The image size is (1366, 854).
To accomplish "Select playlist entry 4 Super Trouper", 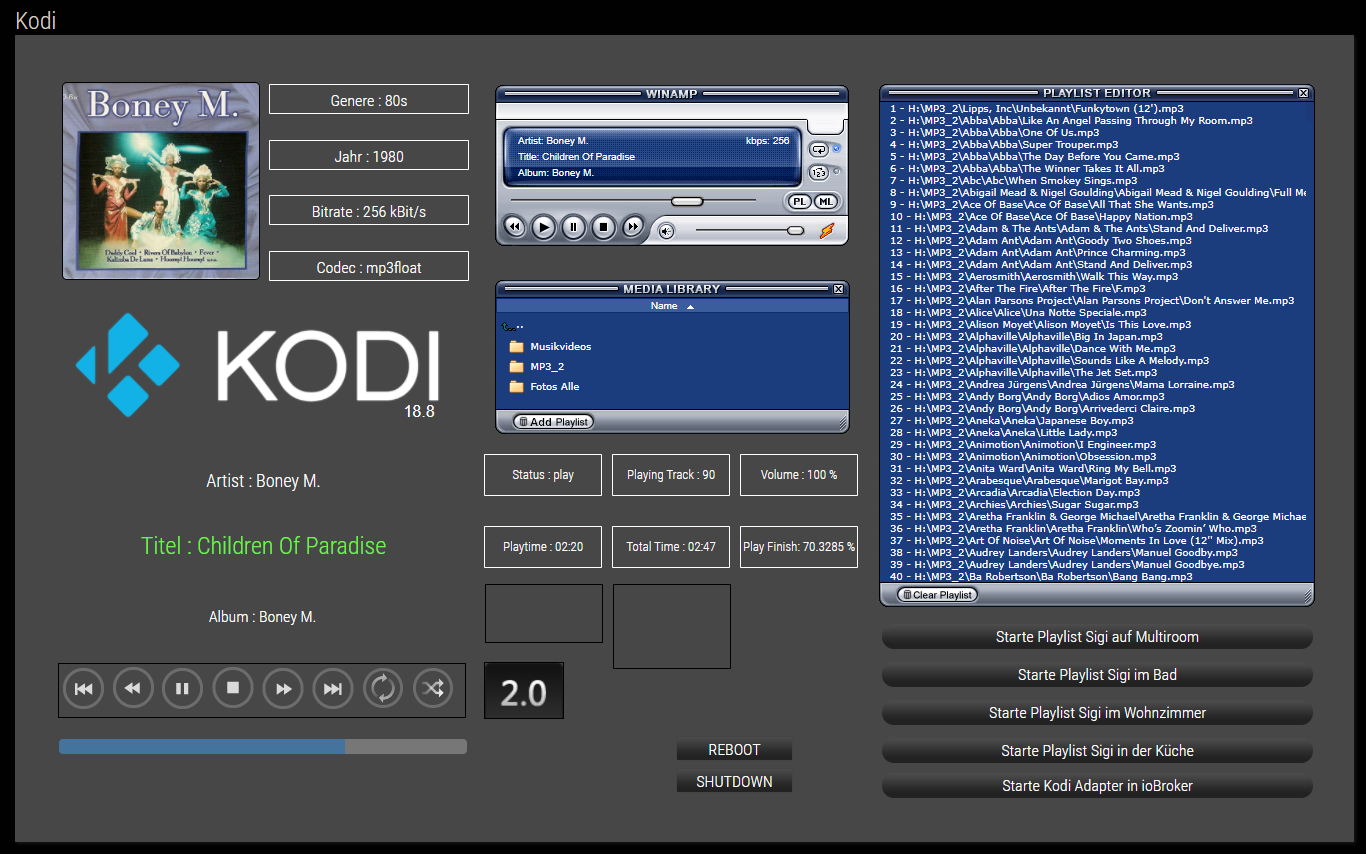I will coord(1004,144).
